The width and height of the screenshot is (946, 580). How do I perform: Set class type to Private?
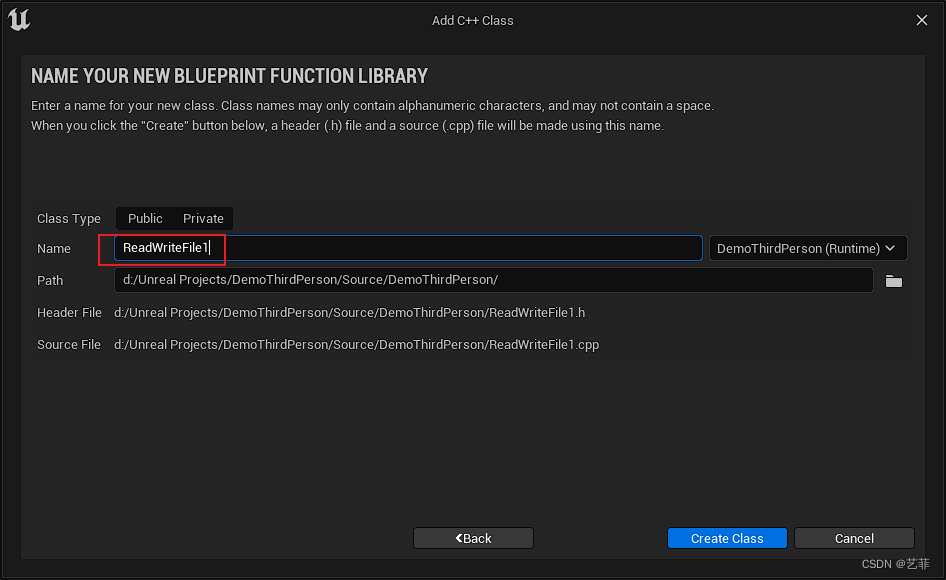coord(203,218)
